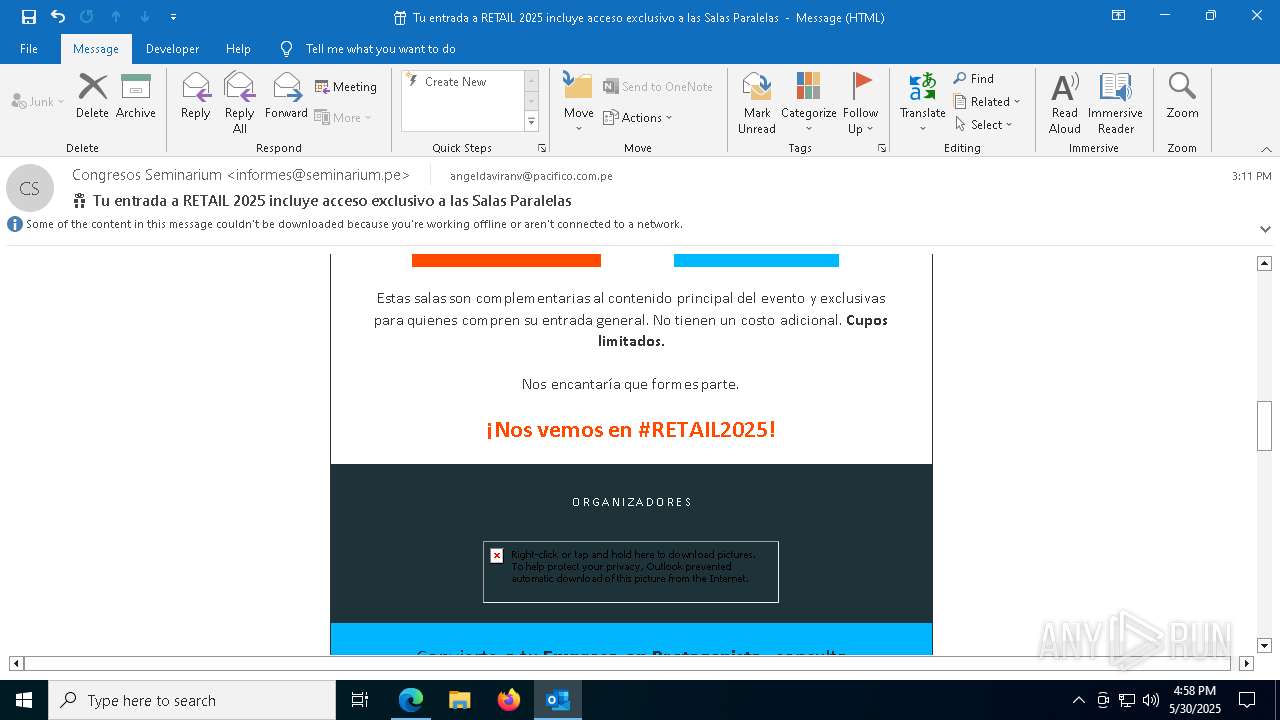Screen dimensions: 1280x720
Task: Archive this message
Action: pyautogui.click(x=136, y=96)
